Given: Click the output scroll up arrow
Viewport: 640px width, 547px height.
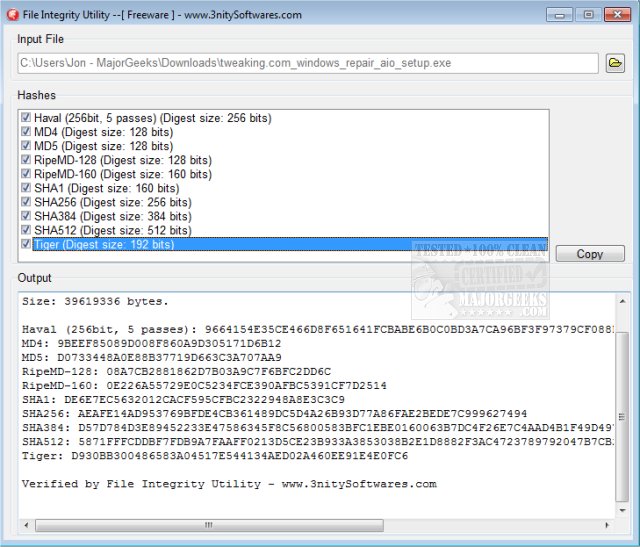Looking at the screenshot, I should coord(622,302).
